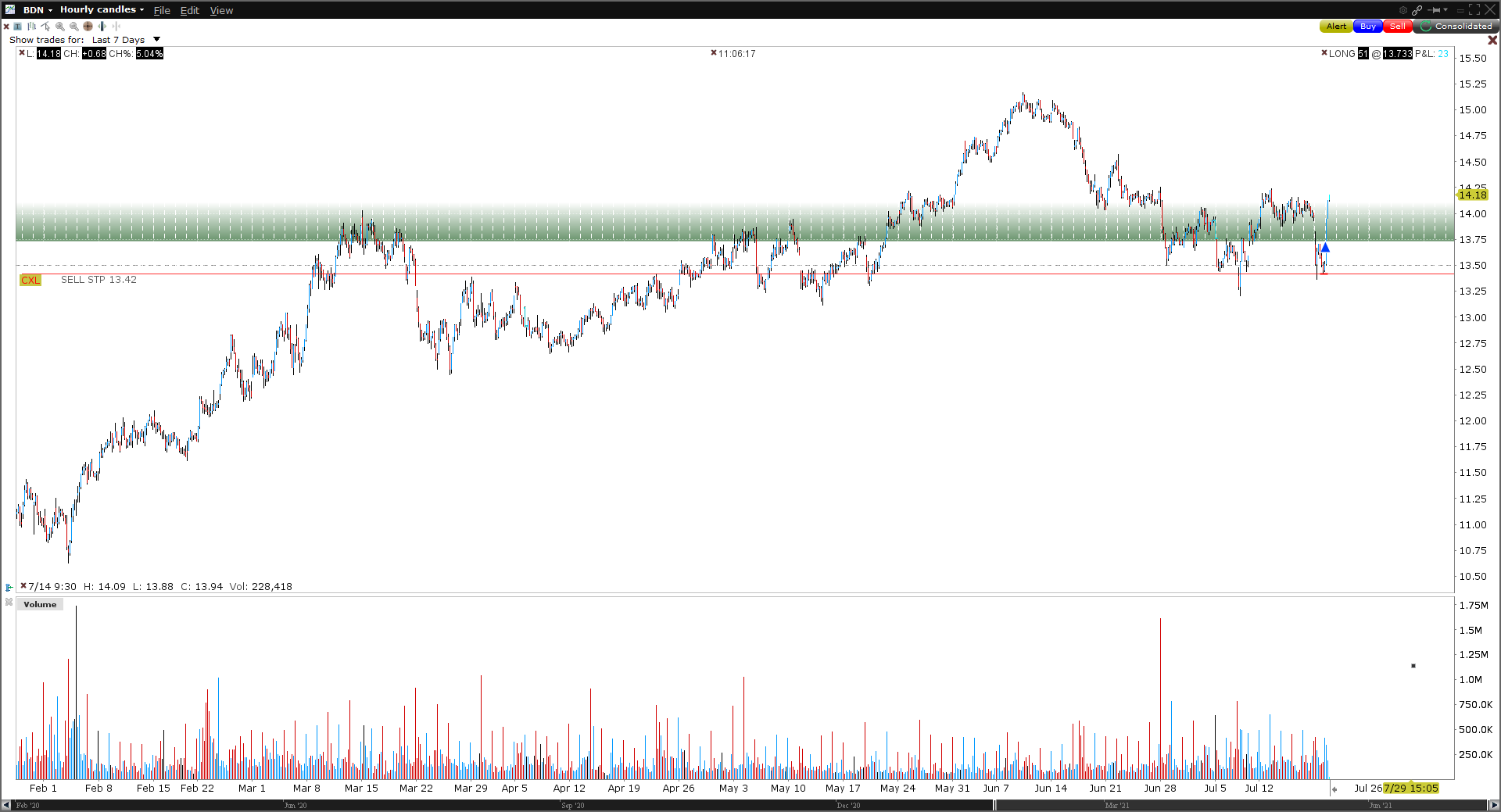Click the 7/29 15:05 date tag
Image resolution: width=1501 pixels, height=812 pixels.
click(1411, 788)
